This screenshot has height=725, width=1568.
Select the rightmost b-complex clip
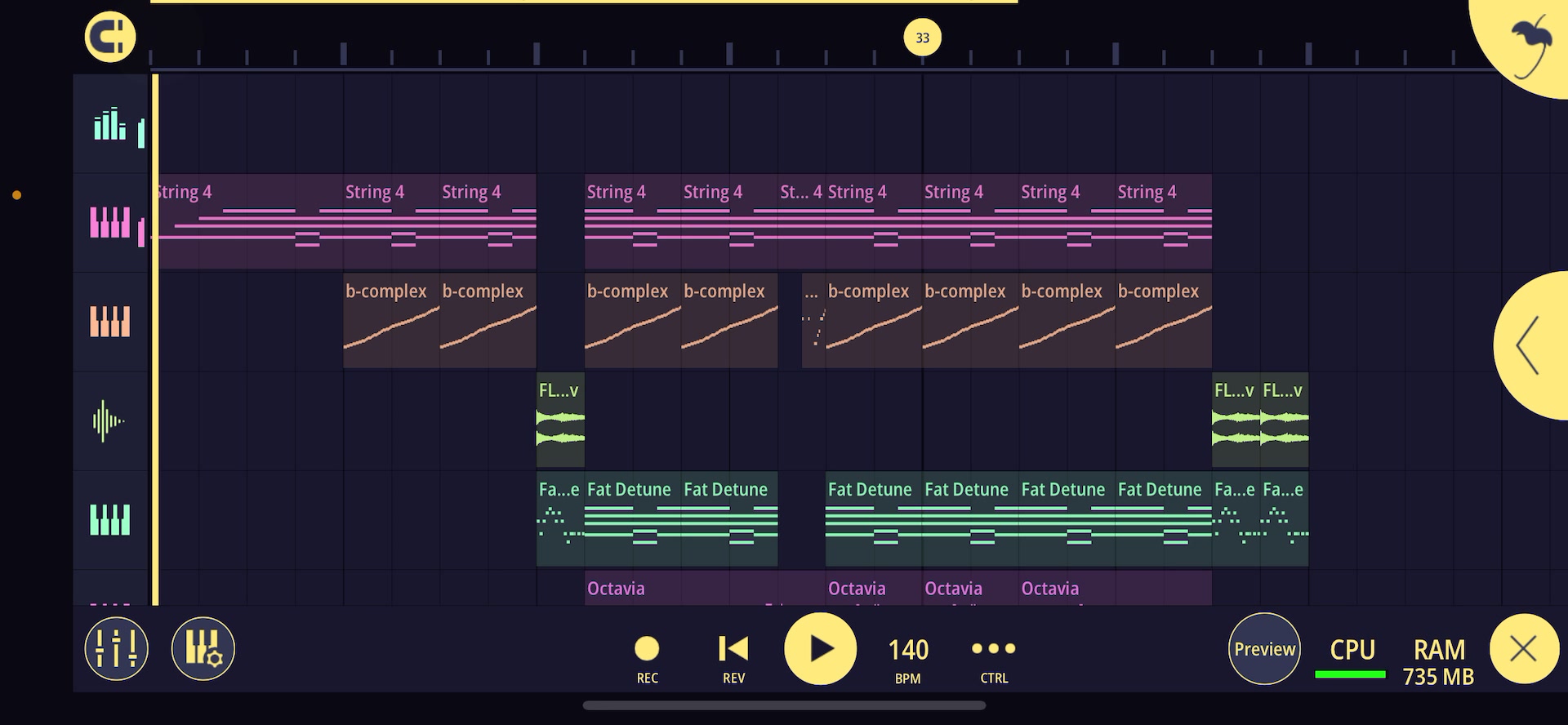[x=1164, y=321]
